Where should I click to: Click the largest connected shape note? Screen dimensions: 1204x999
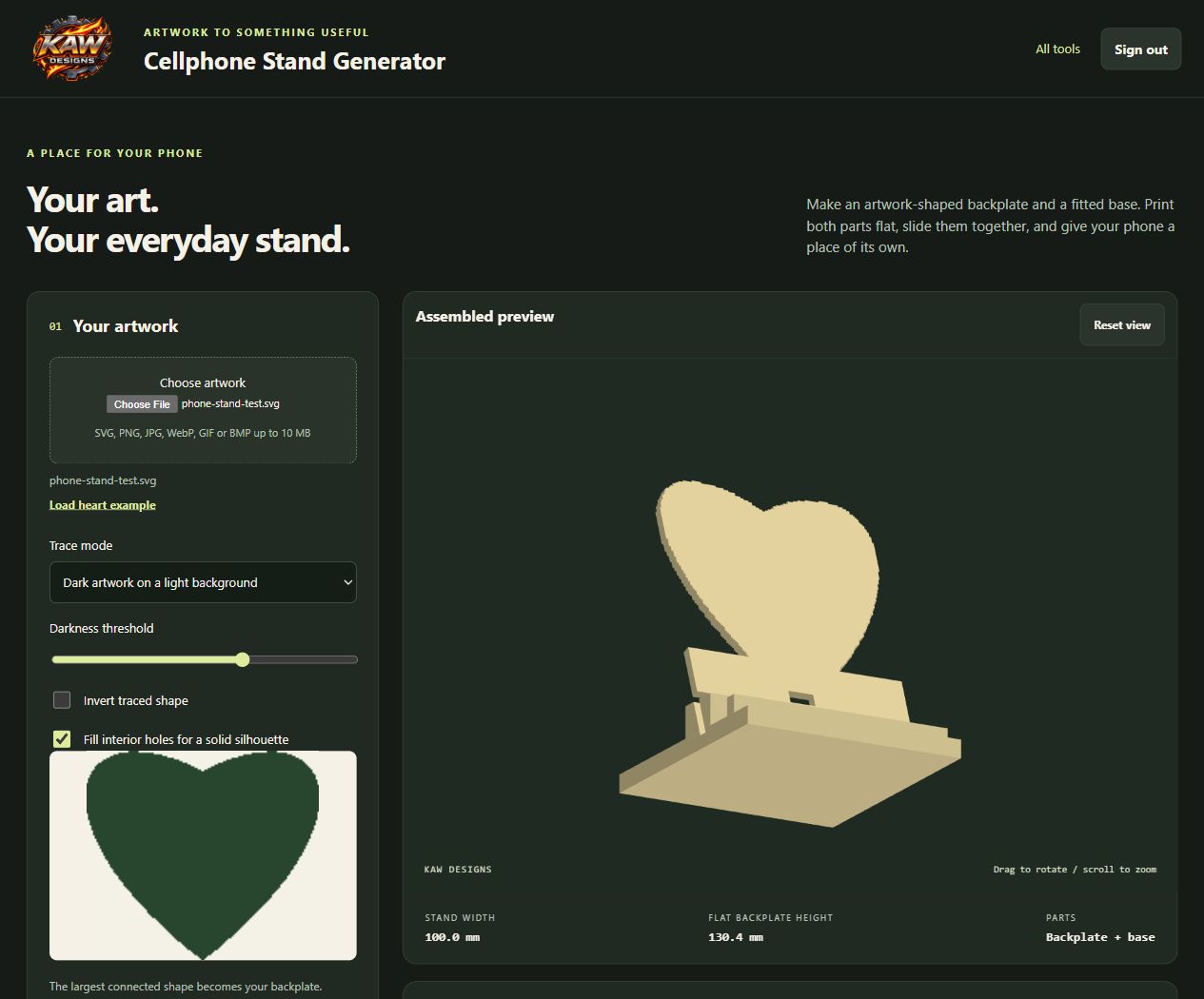coord(186,987)
